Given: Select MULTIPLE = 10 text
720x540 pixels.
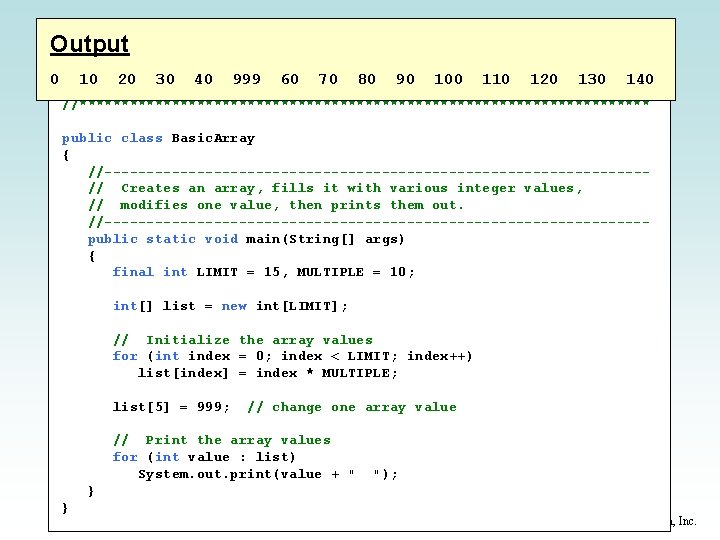Looking at the screenshot, I should tap(351, 272).
